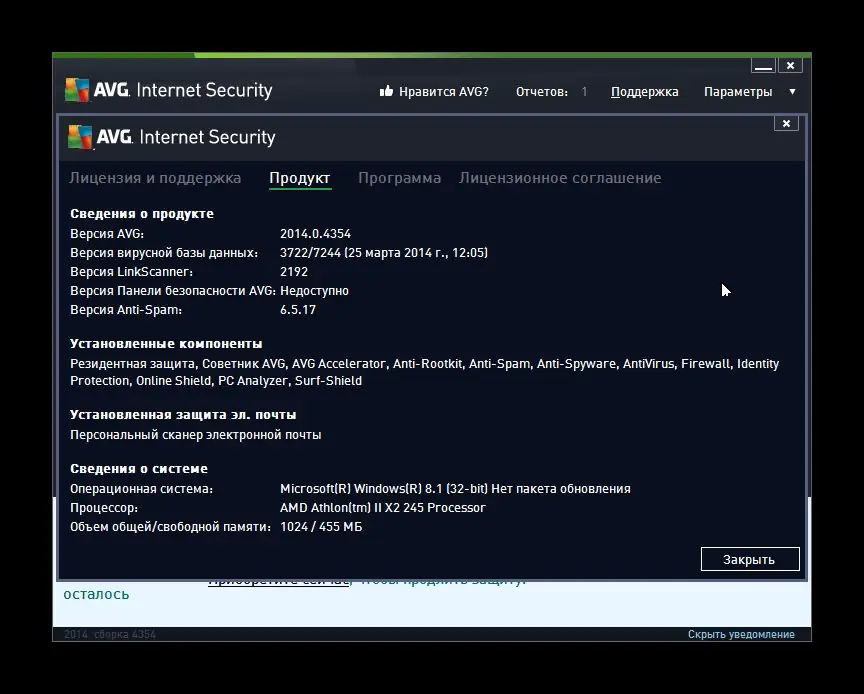
Task: Close the about dialog with the X
Action: click(x=786, y=123)
